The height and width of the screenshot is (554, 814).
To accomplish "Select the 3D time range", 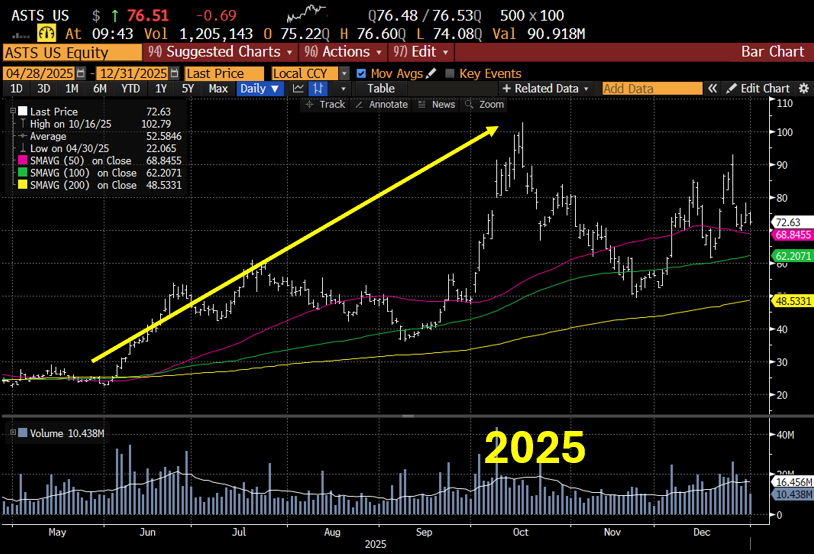I will tap(44, 88).
